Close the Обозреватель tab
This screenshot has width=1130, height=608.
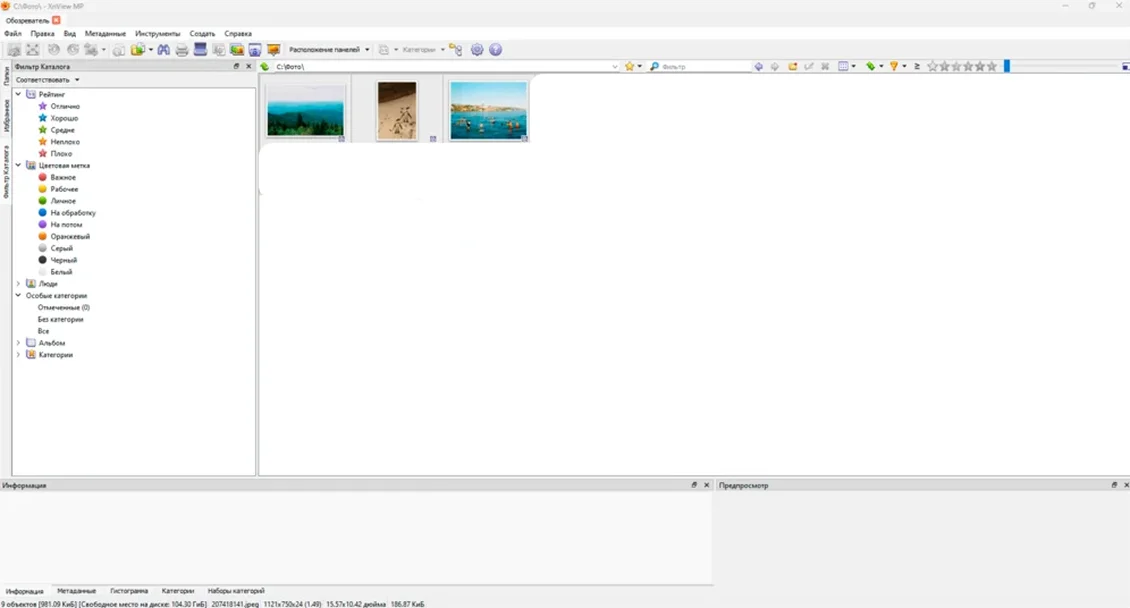coord(56,20)
